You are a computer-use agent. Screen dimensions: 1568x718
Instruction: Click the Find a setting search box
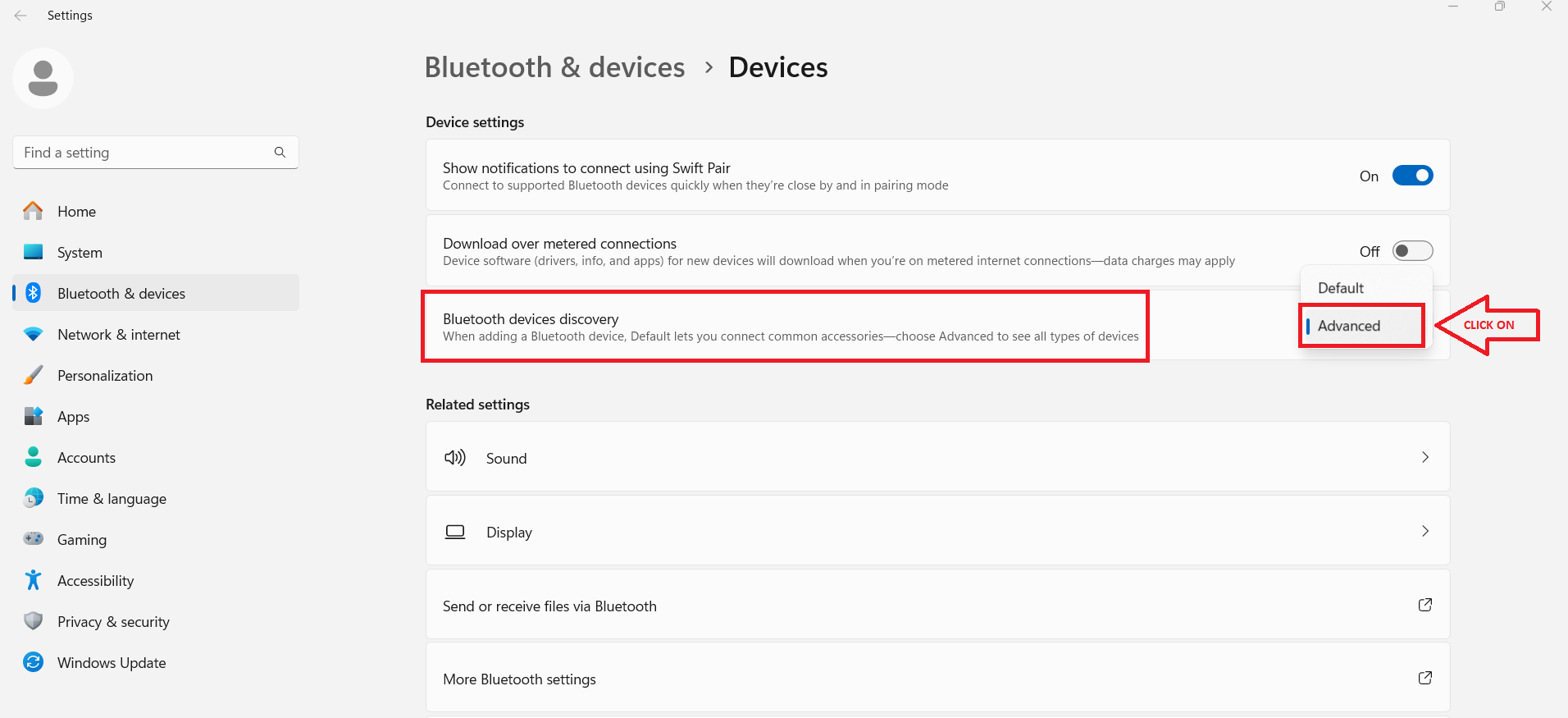pyautogui.click(x=148, y=153)
